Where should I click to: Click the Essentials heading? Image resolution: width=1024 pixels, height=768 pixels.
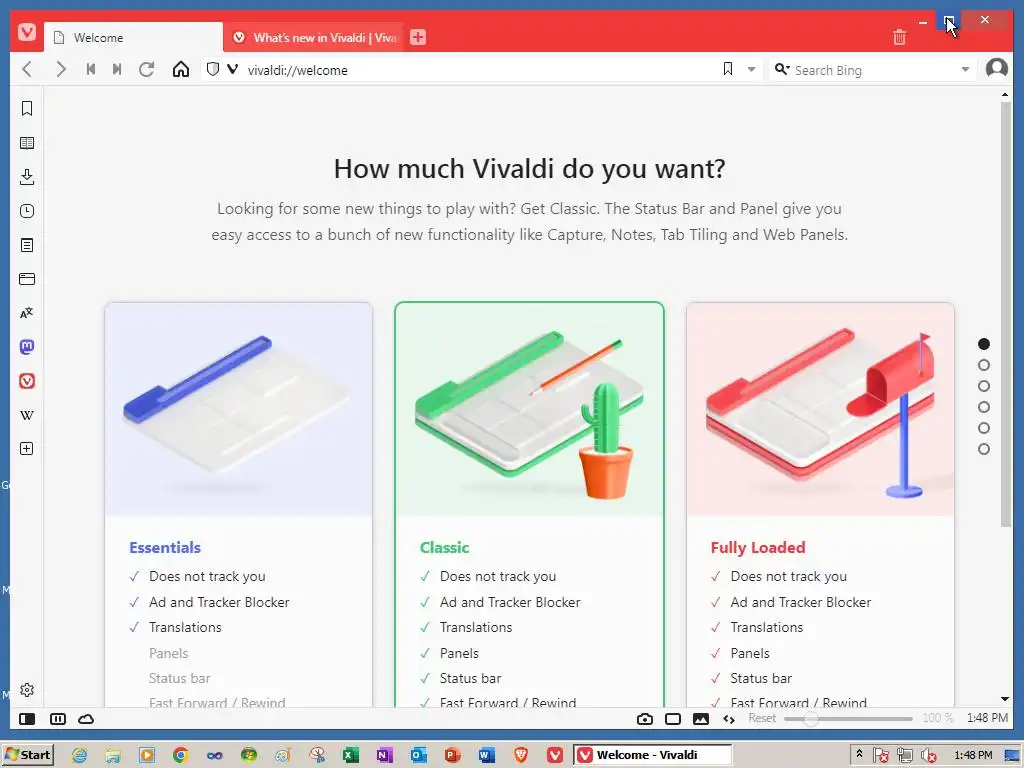click(x=165, y=547)
